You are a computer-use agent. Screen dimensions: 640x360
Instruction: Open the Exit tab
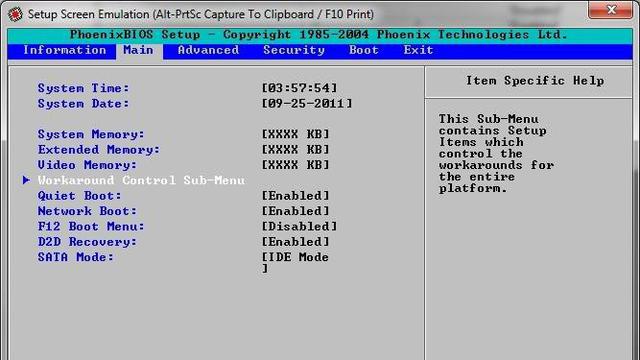pos(418,50)
